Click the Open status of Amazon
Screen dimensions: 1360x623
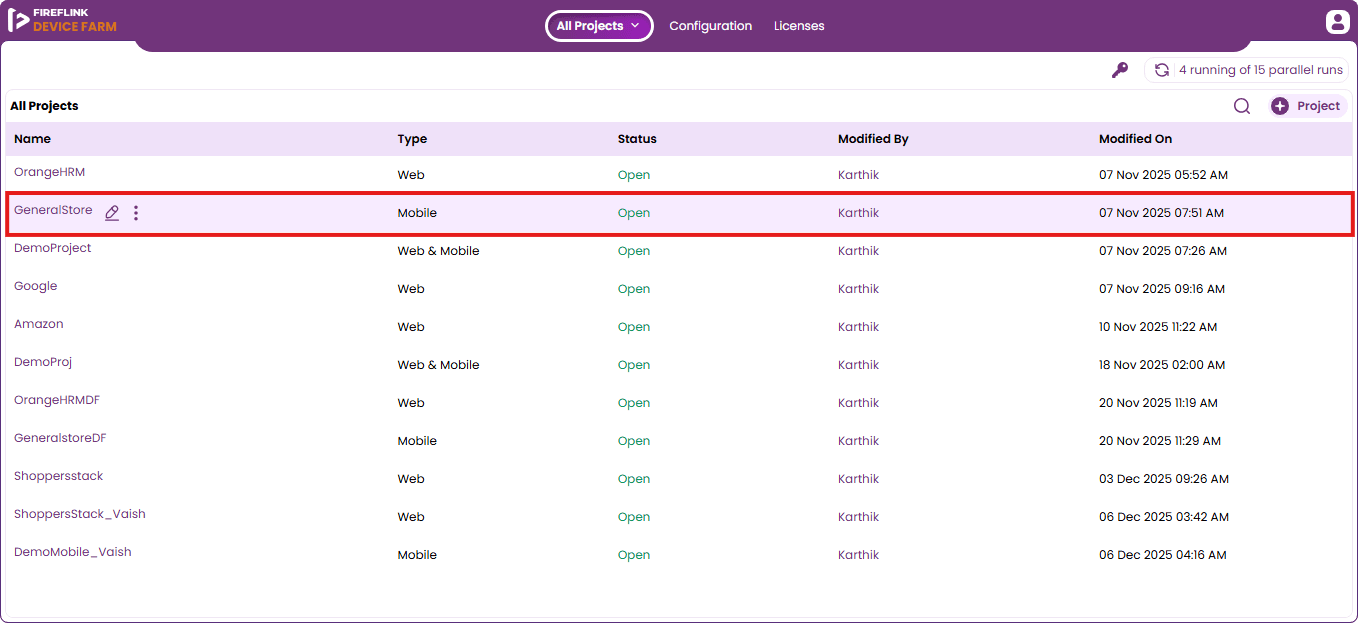(x=634, y=327)
